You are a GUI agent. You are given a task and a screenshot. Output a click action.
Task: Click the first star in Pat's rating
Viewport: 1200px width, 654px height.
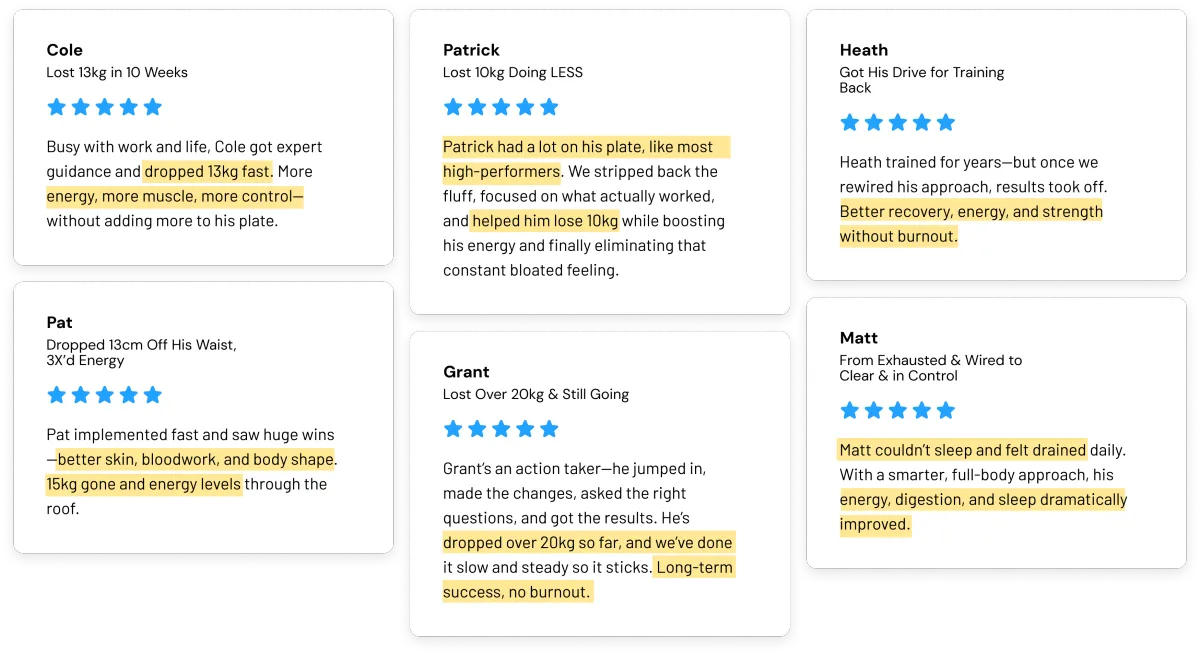(56, 395)
